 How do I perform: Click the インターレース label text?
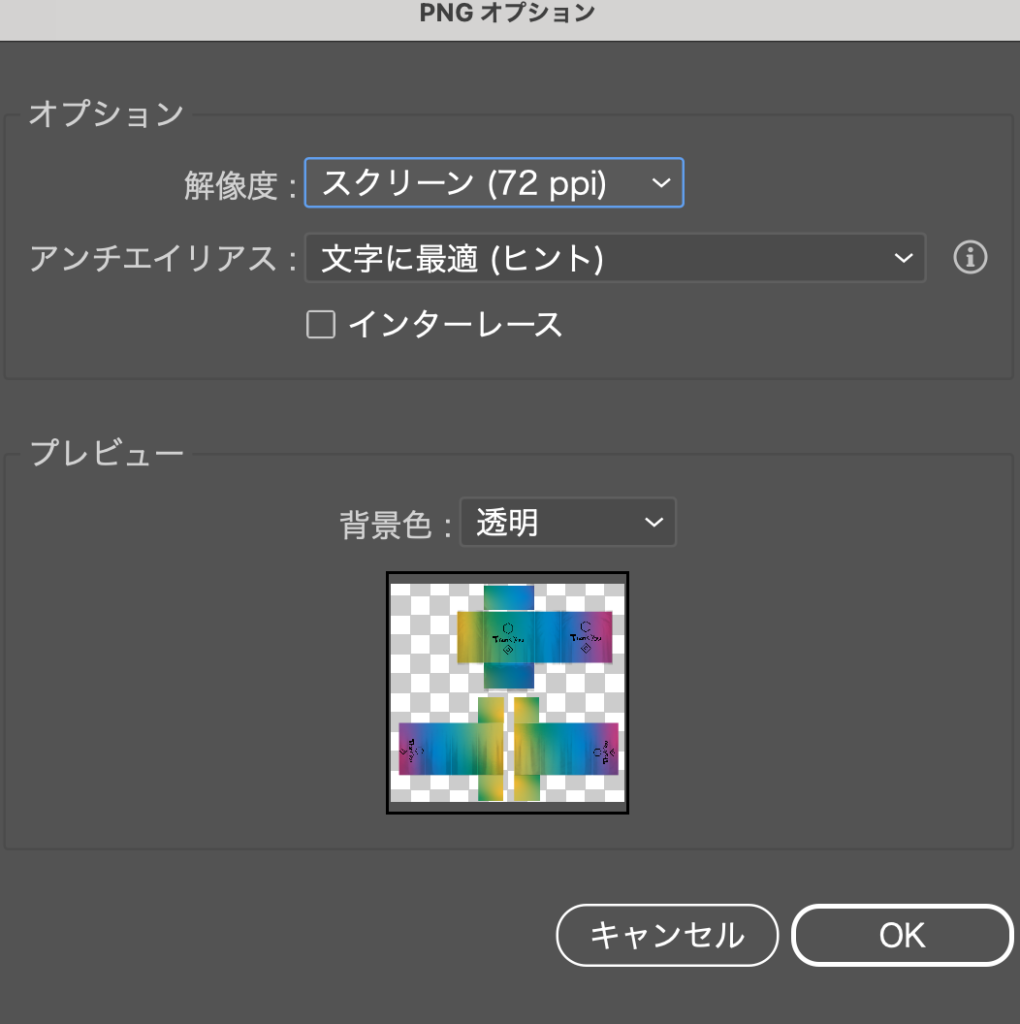[455, 325]
